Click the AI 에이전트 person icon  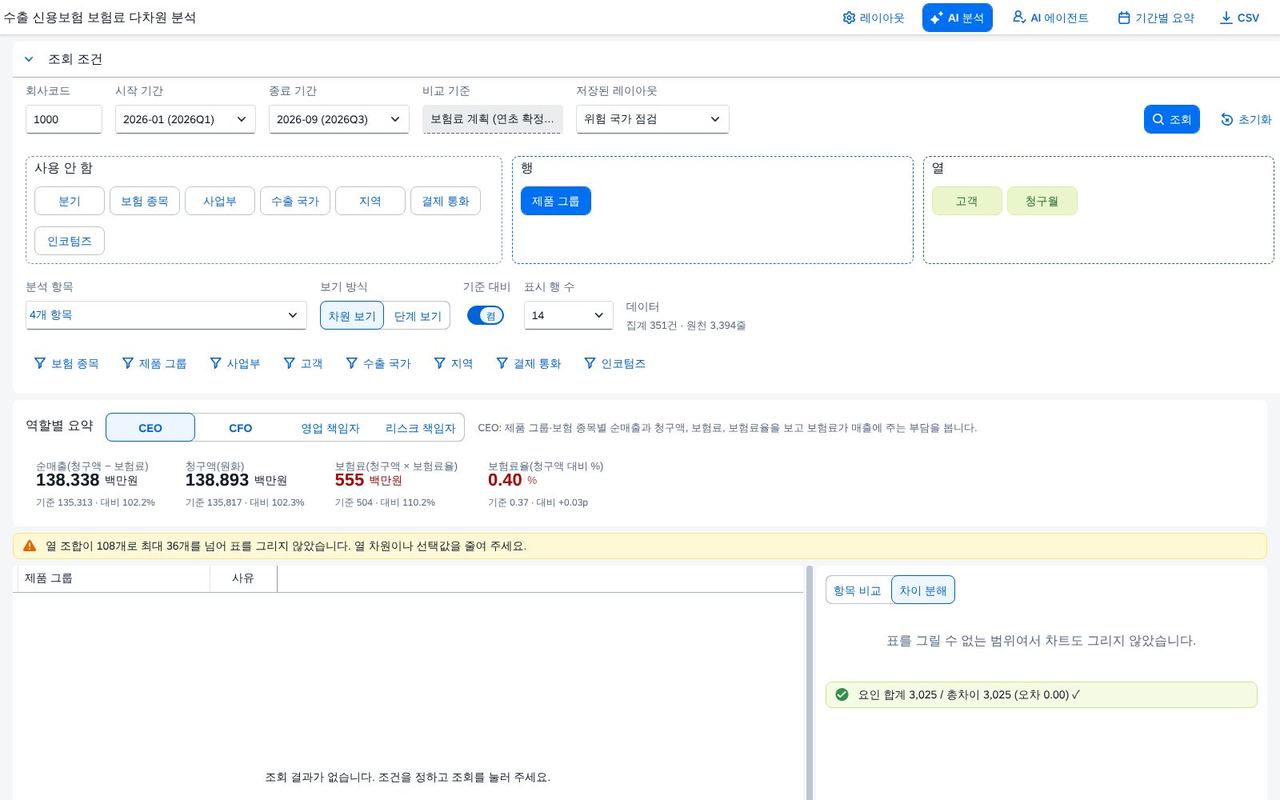(x=1019, y=17)
